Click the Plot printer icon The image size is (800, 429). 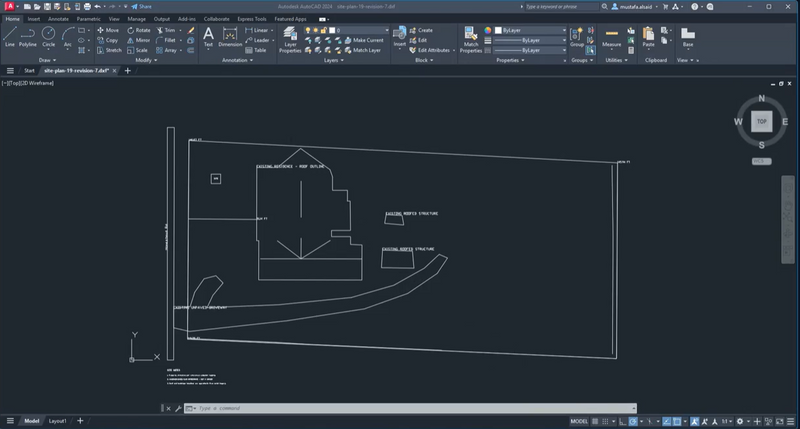(87, 7)
